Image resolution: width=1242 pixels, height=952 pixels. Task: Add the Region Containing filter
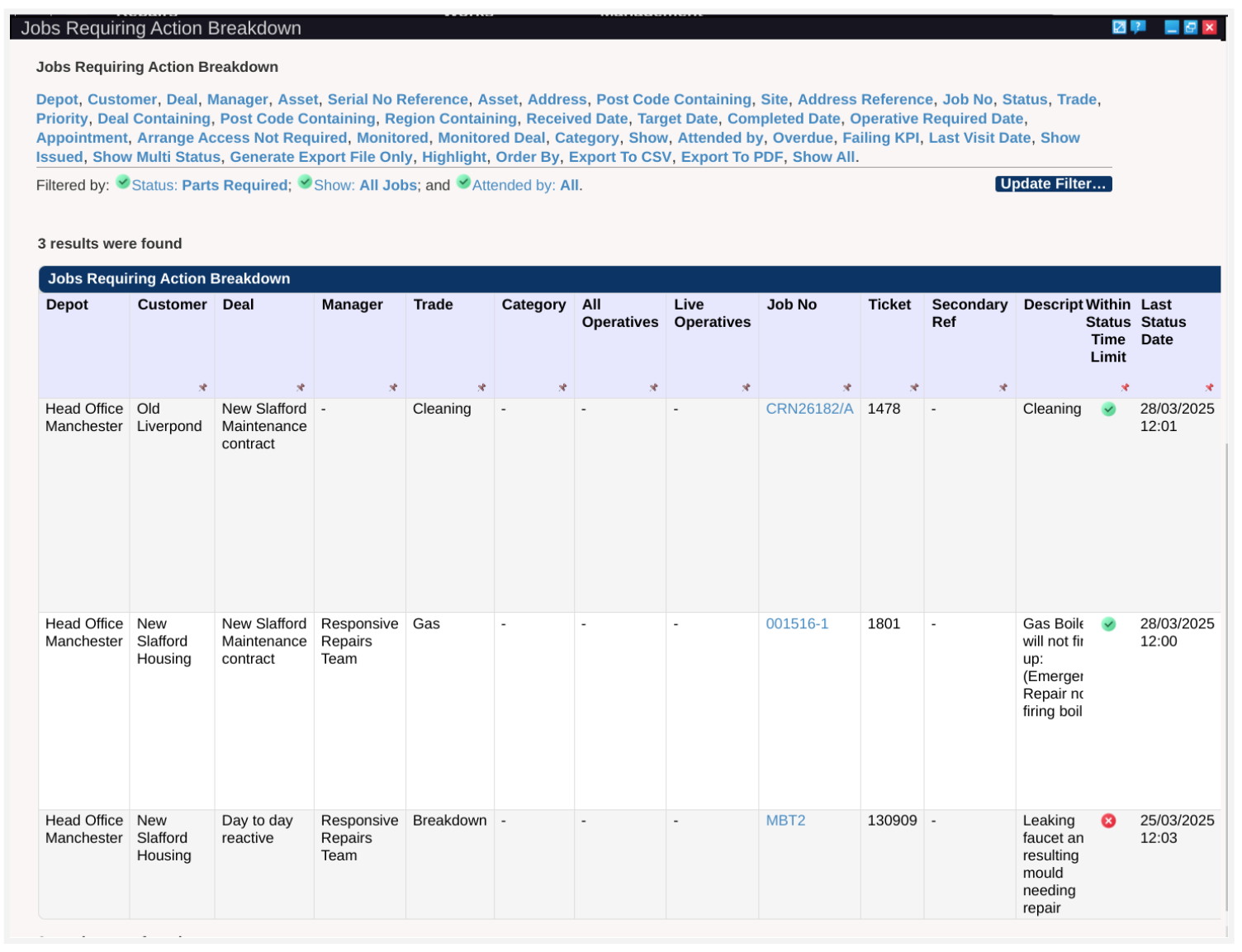(x=451, y=119)
